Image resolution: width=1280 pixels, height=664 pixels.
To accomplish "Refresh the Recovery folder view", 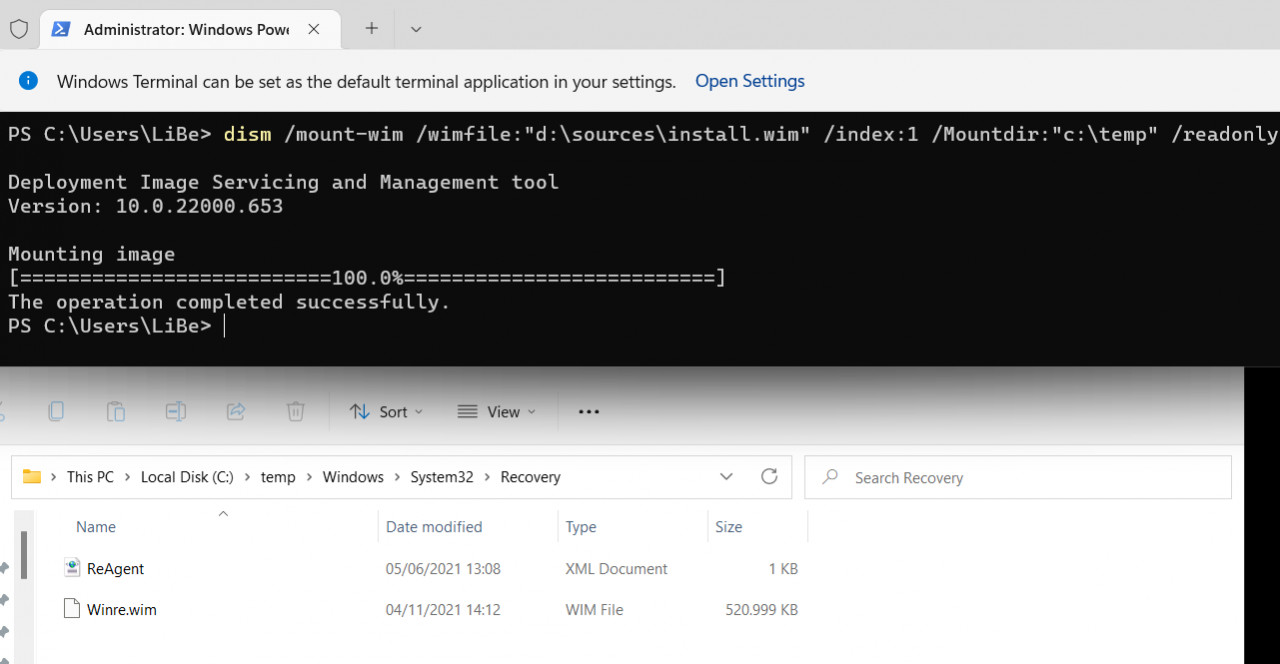I will click(769, 477).
